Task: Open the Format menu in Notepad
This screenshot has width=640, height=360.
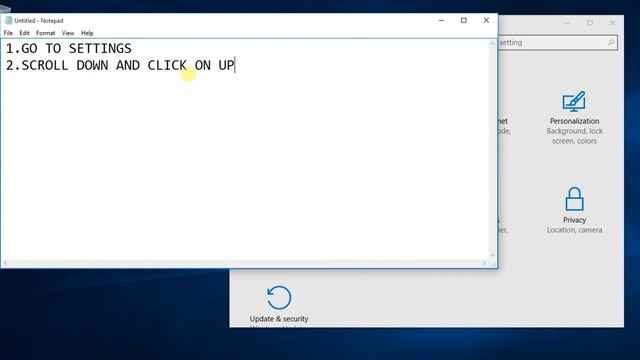Action: [45, 33]
